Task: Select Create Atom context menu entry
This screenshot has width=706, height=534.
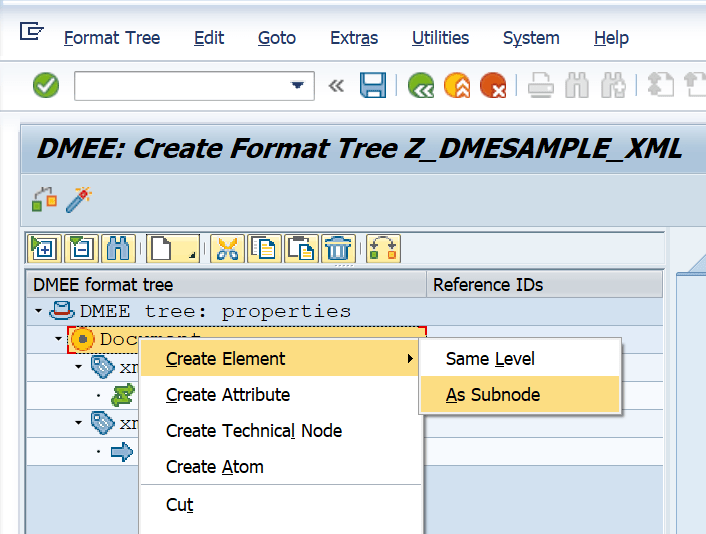Action: tap(281, 467)
